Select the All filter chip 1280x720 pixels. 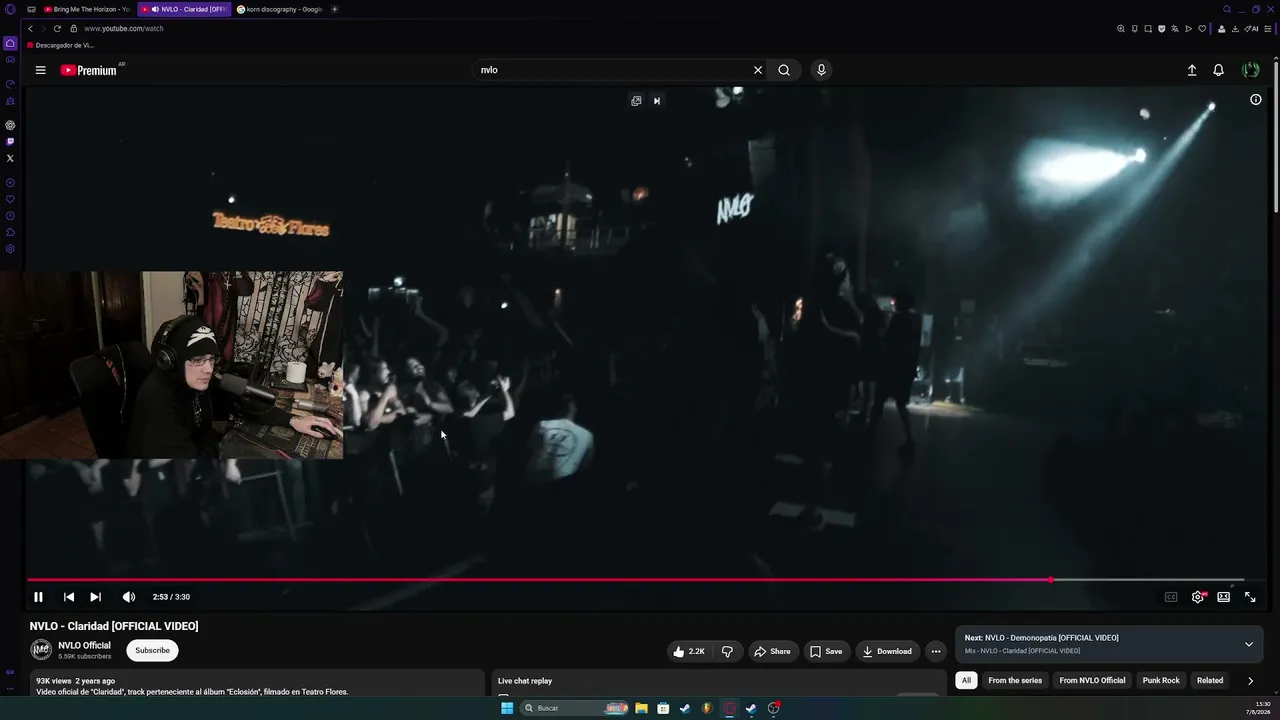click(x=966, y=681)
